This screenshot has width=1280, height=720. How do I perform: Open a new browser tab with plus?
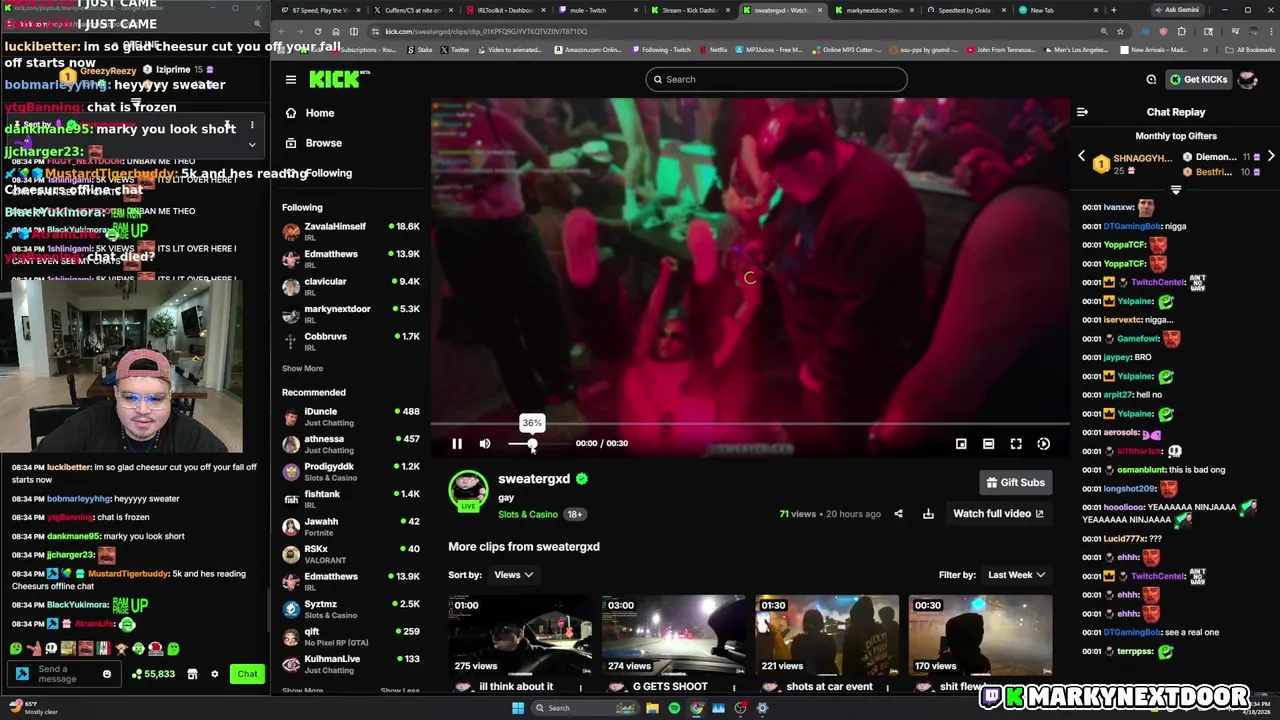pos(1113,10)
